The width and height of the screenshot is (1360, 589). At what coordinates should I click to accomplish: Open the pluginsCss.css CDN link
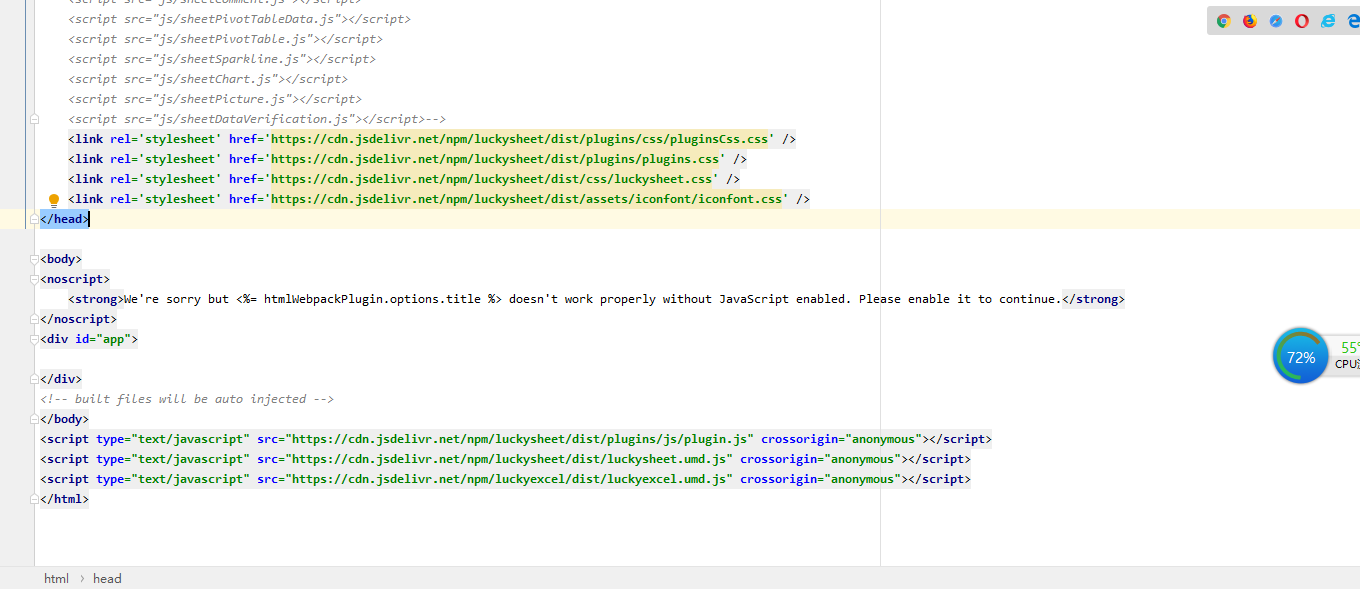pos(521,138)
